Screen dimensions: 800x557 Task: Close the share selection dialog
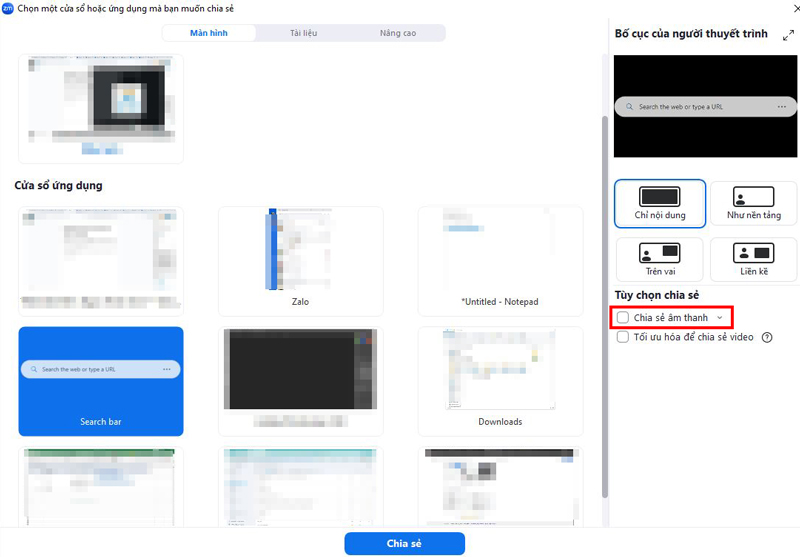tap(791, 7)
